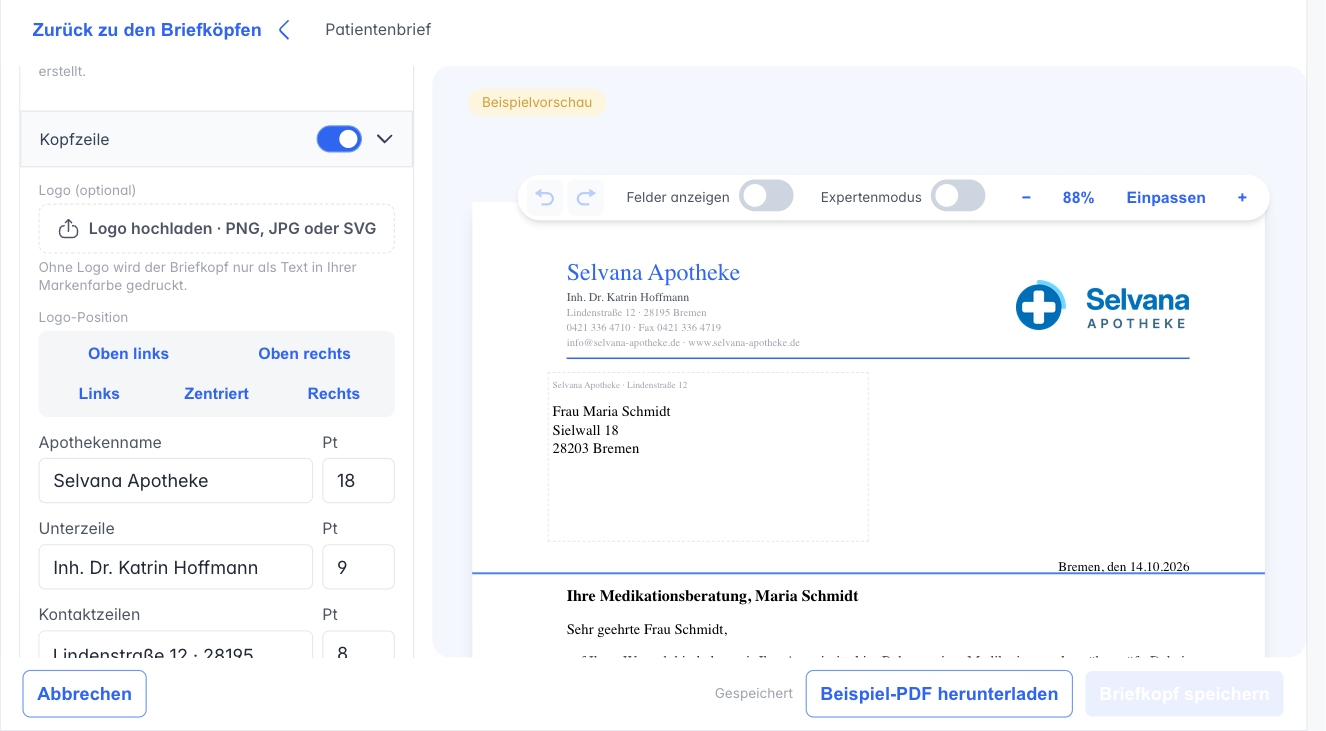Enable the Felder anzeigen switch
This screenshot has width=1326, height=731.
766,196
